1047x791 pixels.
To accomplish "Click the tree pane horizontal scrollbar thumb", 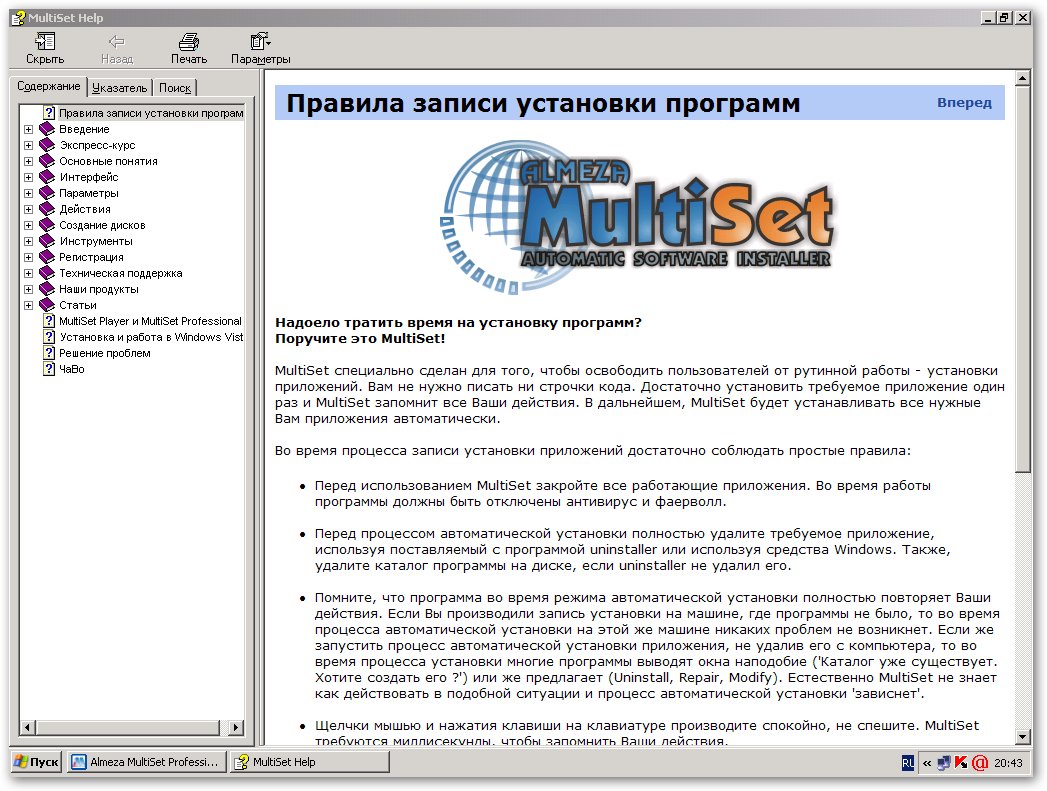I will coord(128,727).
